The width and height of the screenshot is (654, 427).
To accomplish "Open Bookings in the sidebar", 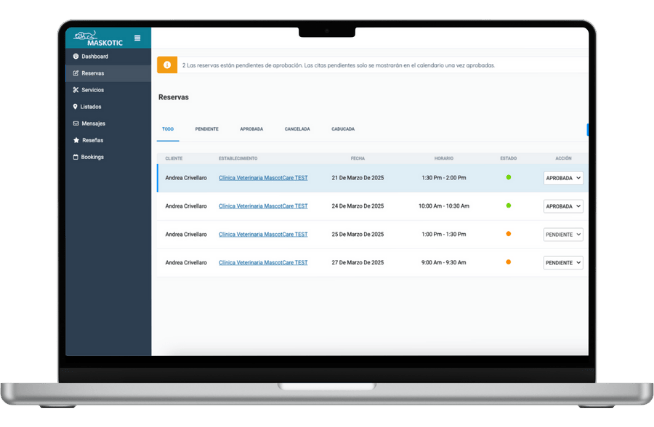I will (92, 157).
